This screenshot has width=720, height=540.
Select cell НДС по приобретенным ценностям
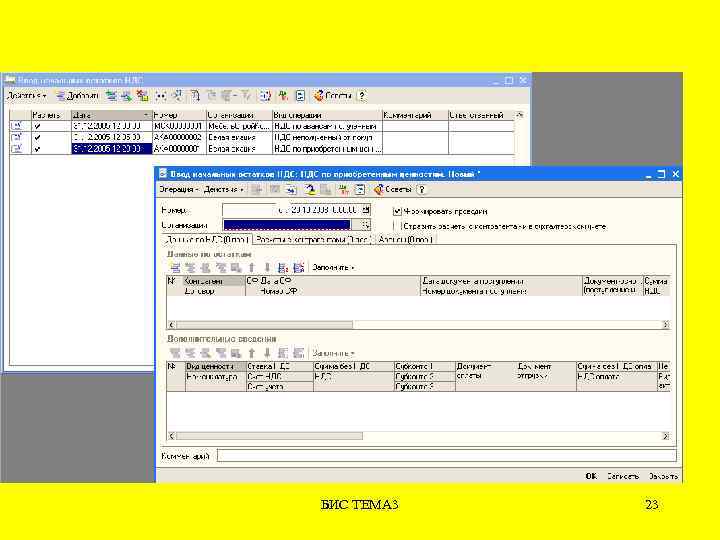click(x=327, y=149)
